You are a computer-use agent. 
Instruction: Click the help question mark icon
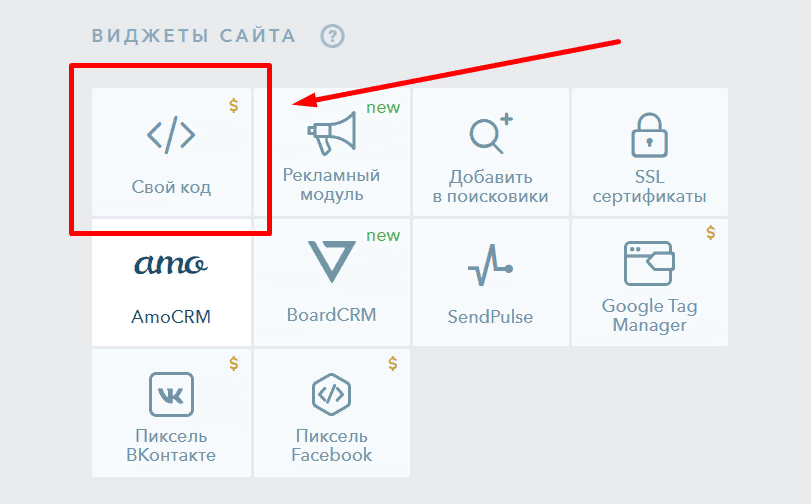[332, 36]
